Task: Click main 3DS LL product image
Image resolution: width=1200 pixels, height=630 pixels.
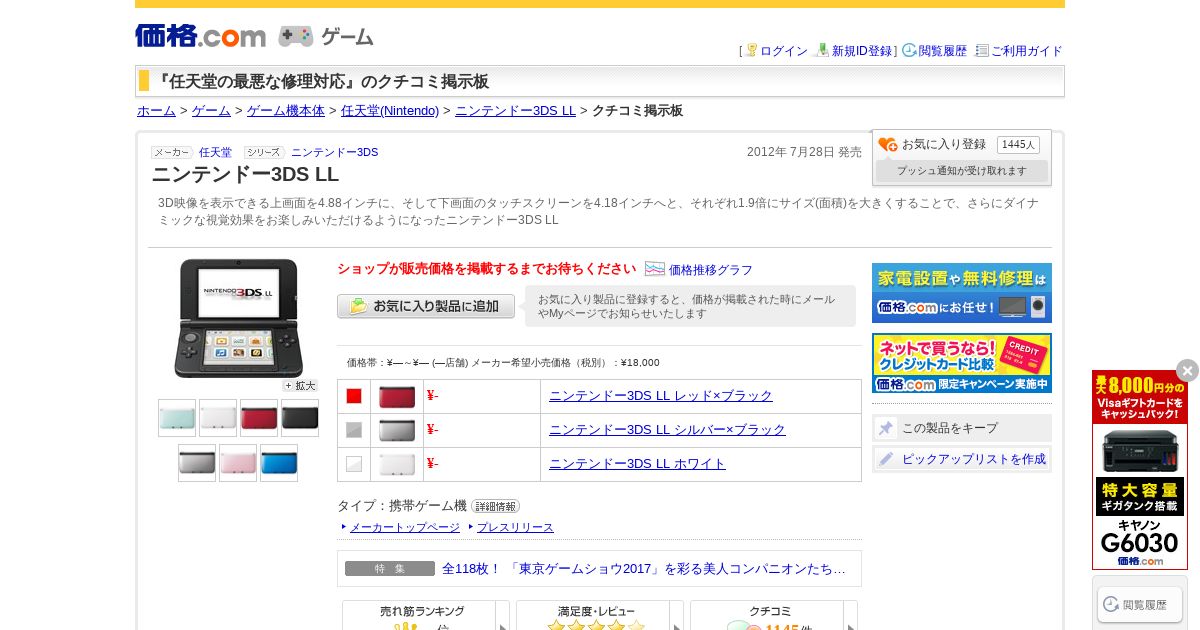Action: 238,319
